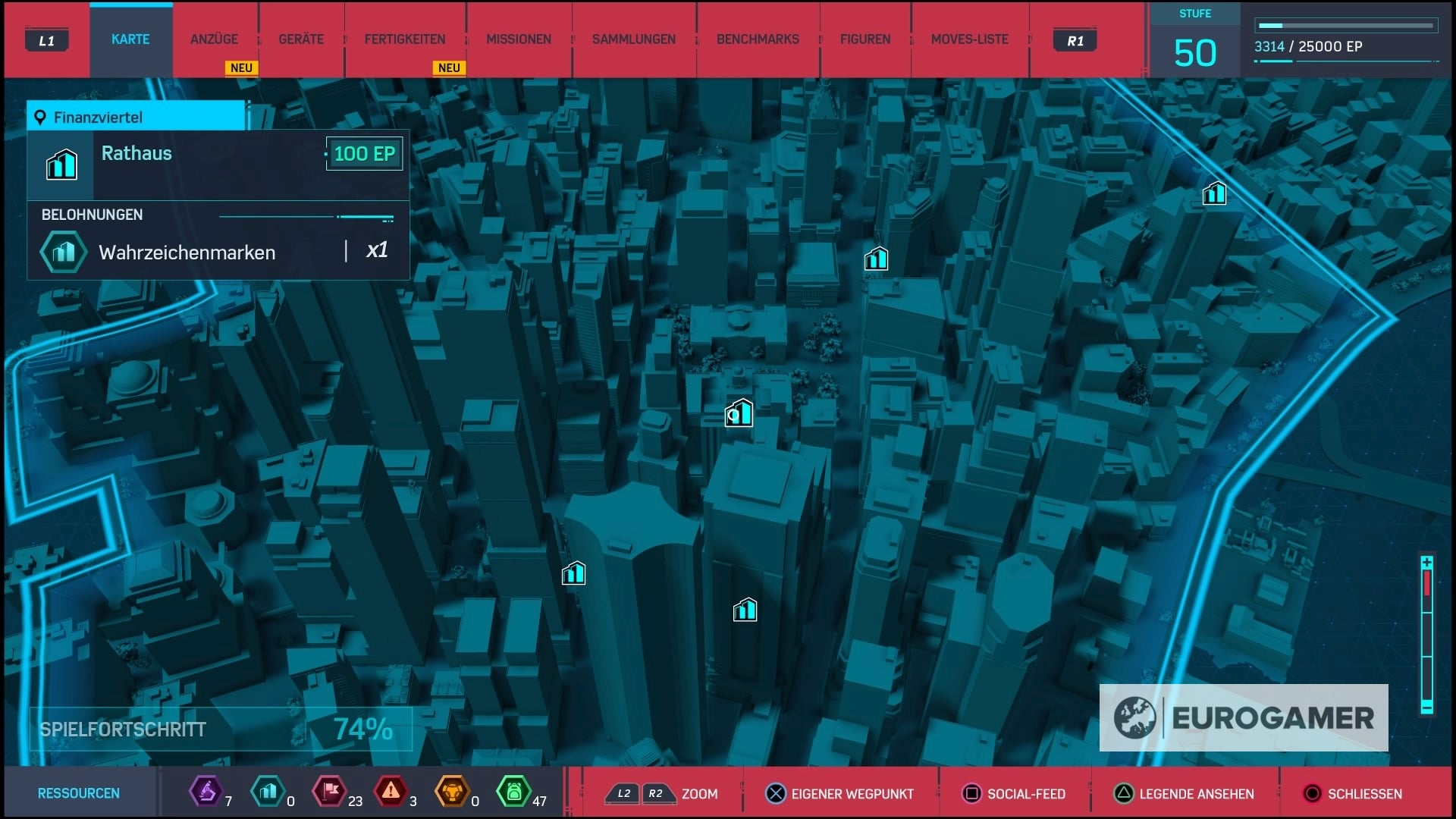This screenshot has width=1456, height=819.
Task: Open the Geräte tab
Action: click(301, 39)
